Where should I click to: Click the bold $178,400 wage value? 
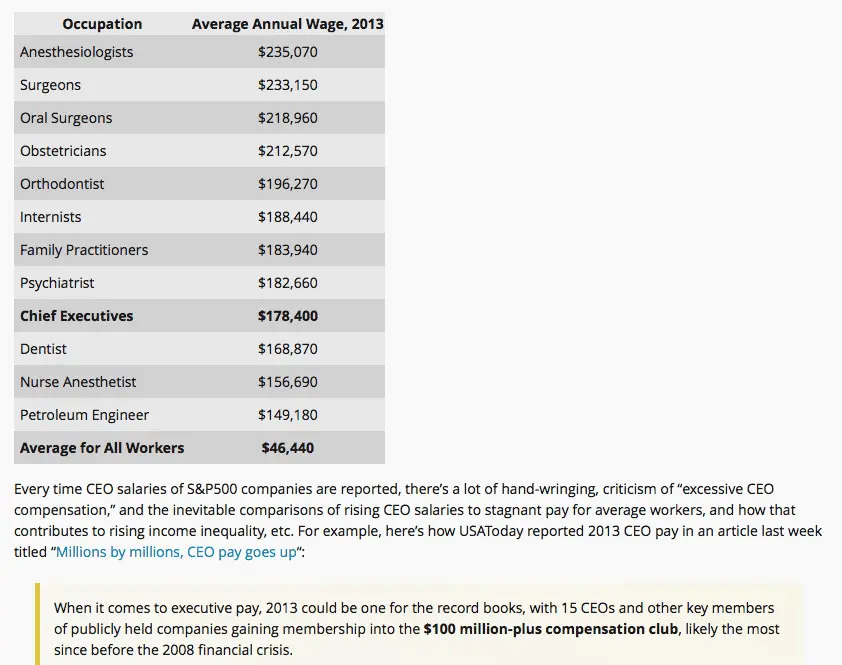(288, 316)
